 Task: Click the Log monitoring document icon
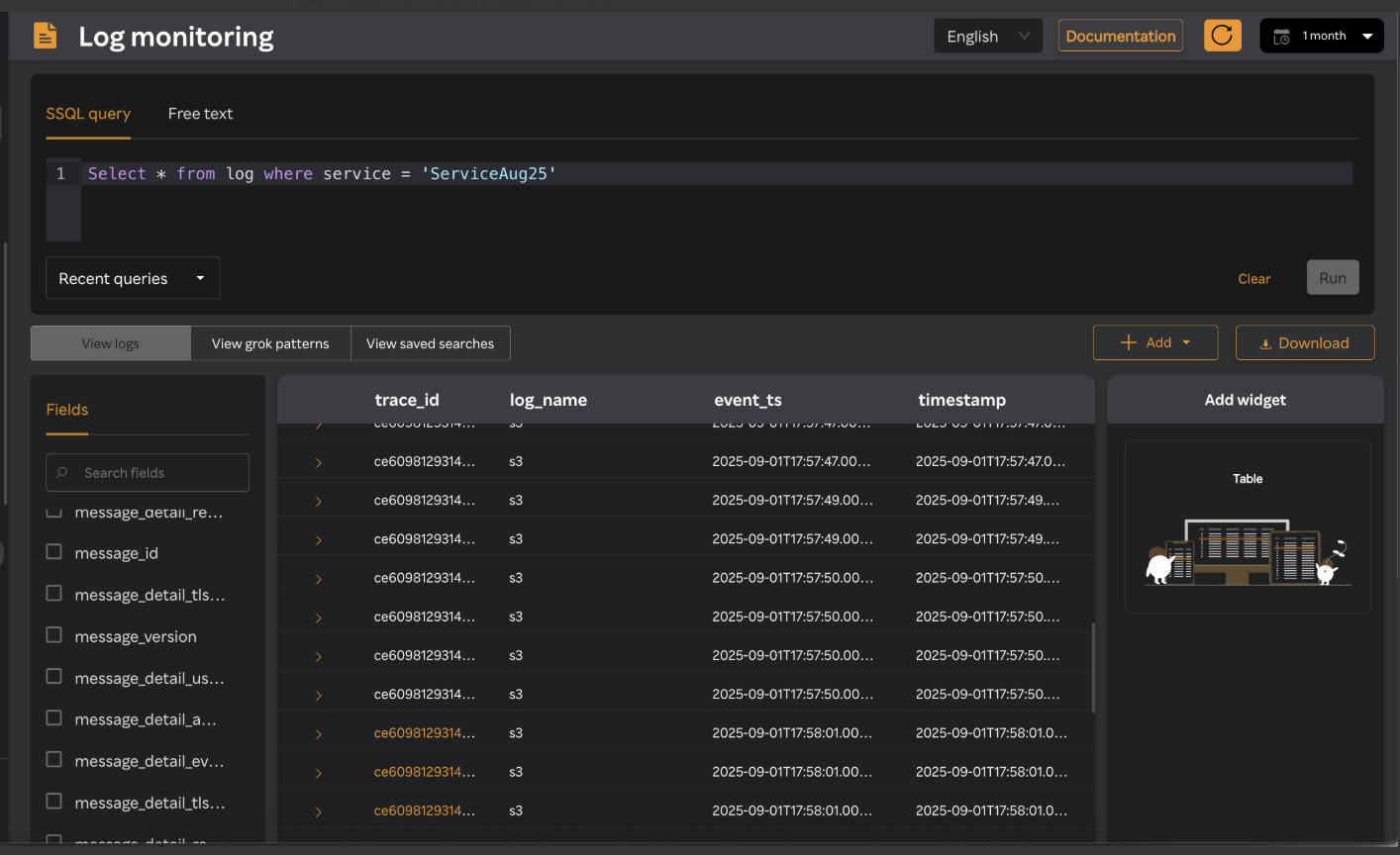45,36
